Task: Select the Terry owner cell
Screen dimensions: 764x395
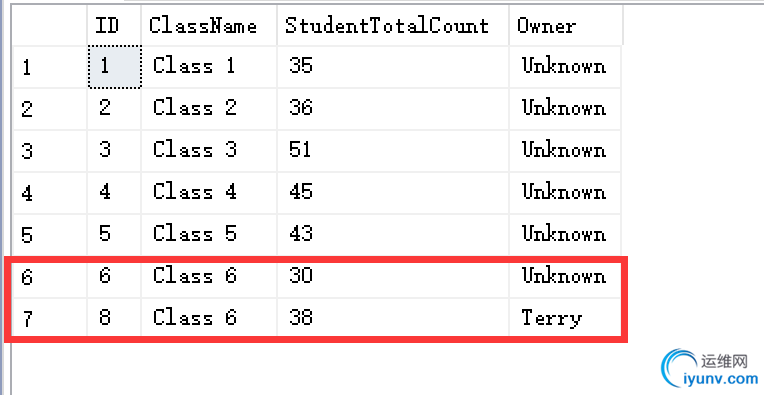Action: click(x=565, y=318)
